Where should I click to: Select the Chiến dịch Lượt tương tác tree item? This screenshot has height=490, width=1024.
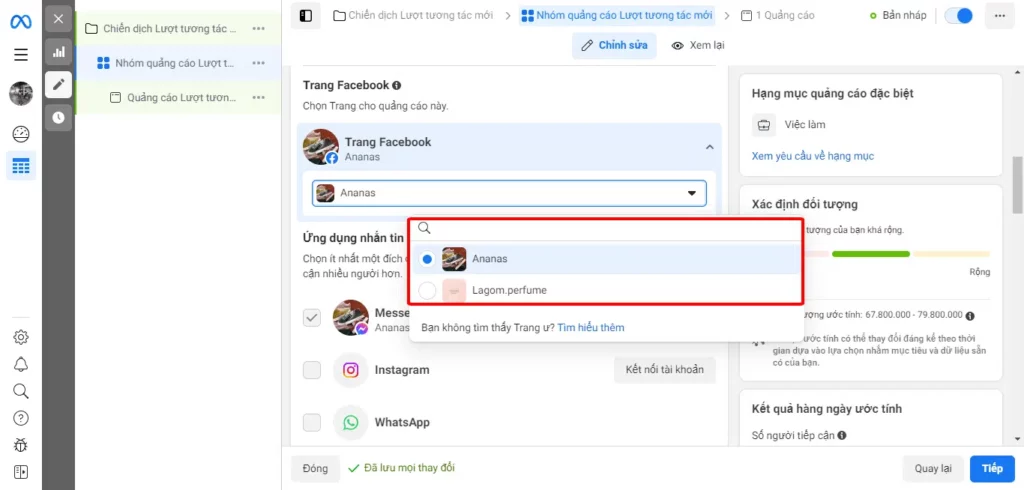[x=168, y=29]
